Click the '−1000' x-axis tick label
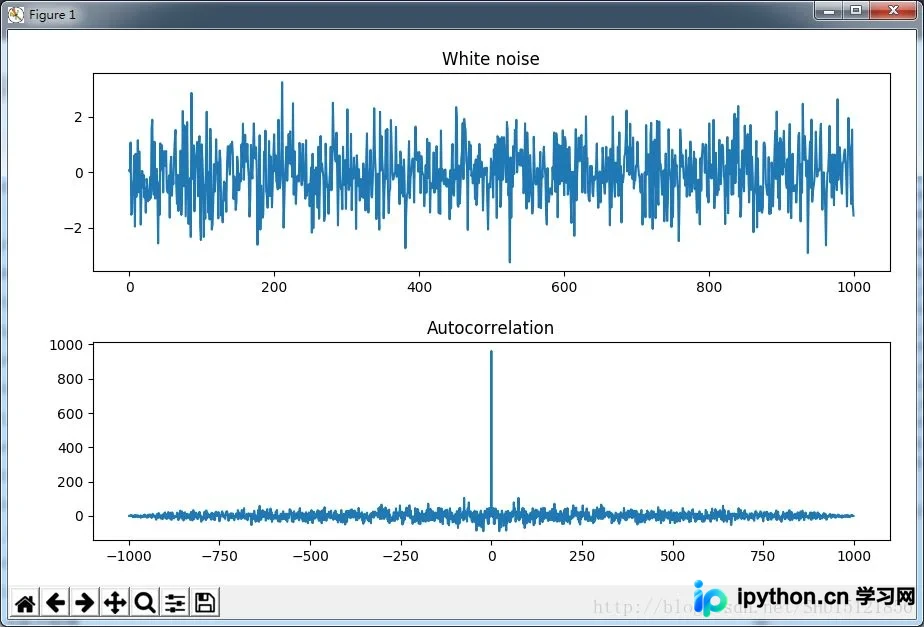The width and height of the screenshot is (924, 627). point(129,556)
